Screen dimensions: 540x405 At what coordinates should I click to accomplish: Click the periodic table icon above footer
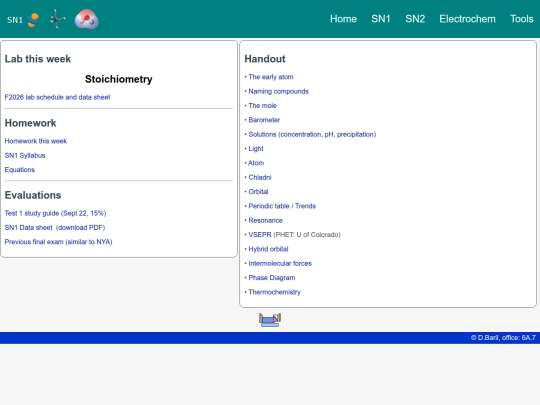[x=270, y=320]
